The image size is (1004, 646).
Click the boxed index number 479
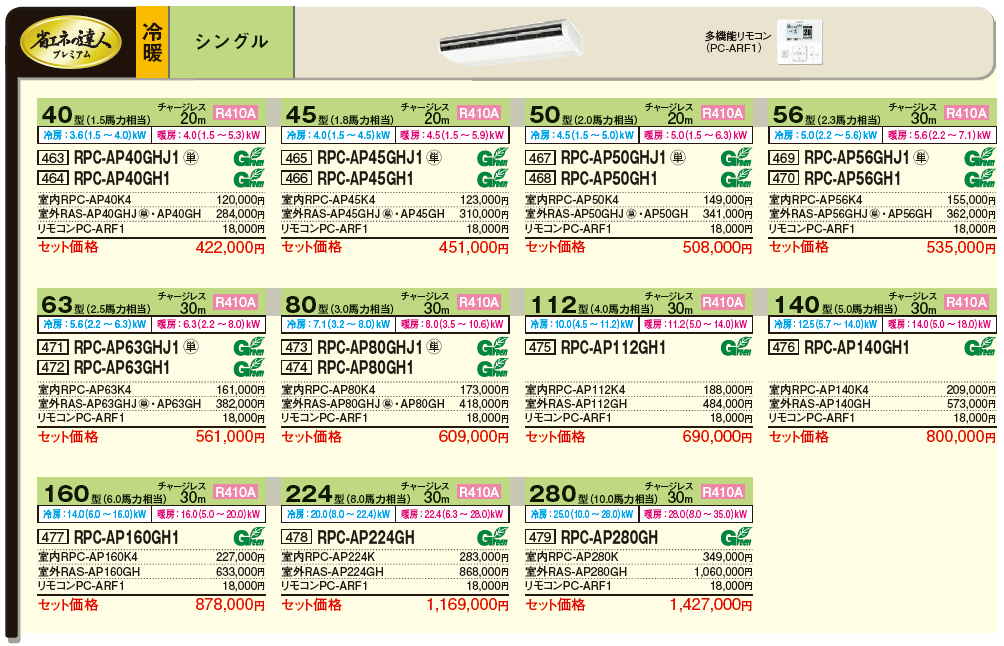point(540,537)
